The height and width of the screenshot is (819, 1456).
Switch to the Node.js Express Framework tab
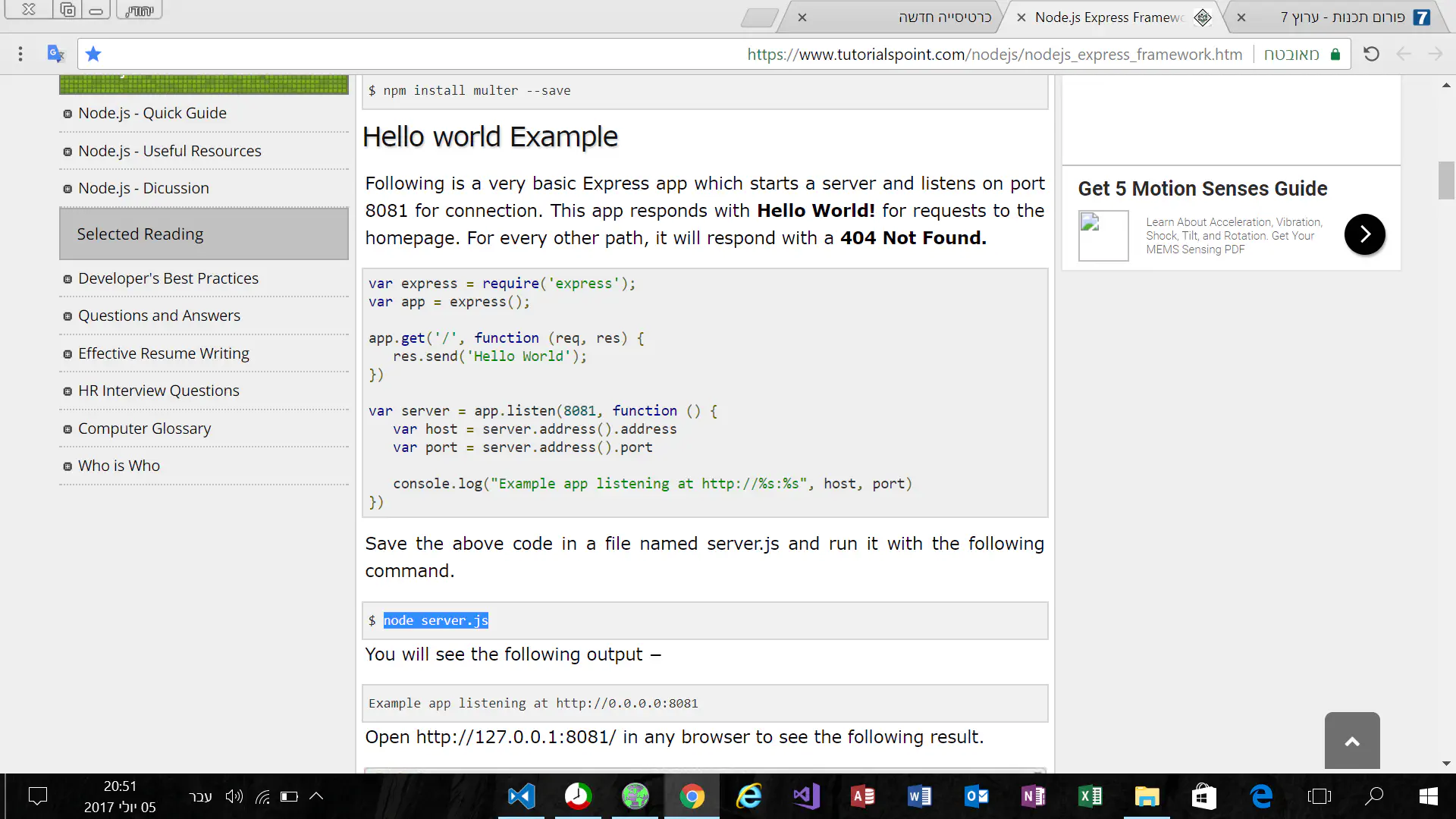1107,17
